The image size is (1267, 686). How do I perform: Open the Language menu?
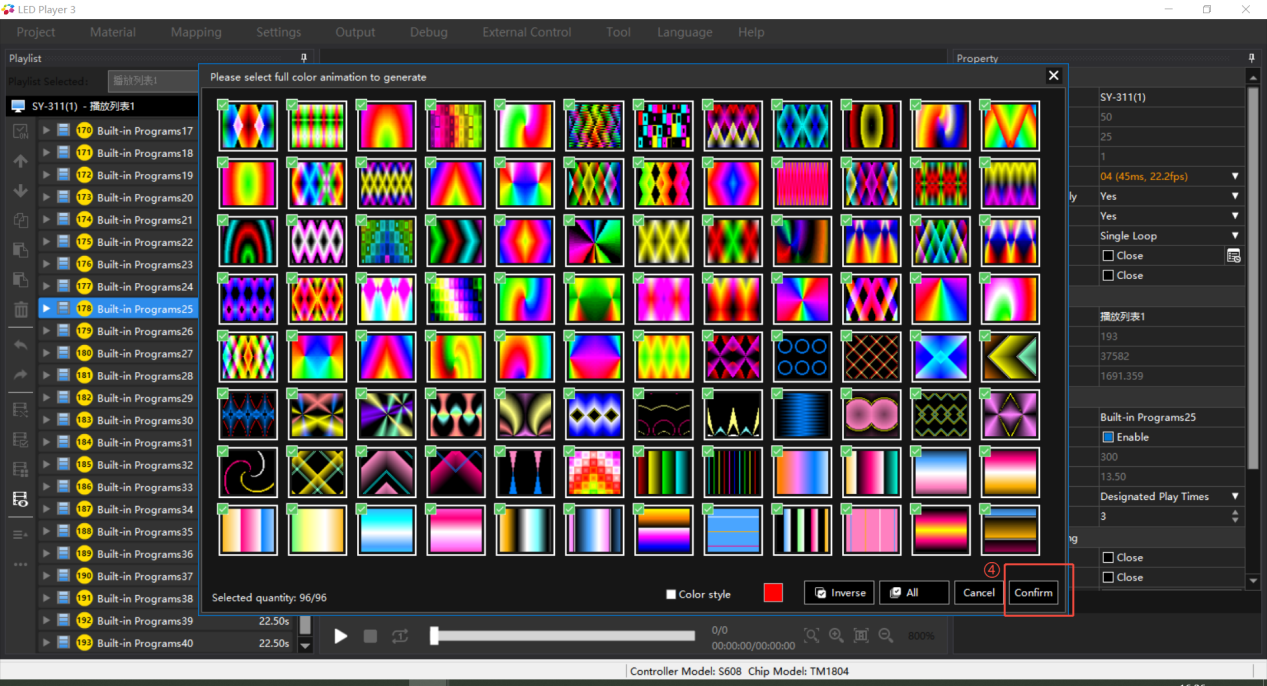click(x=685, y=32)
